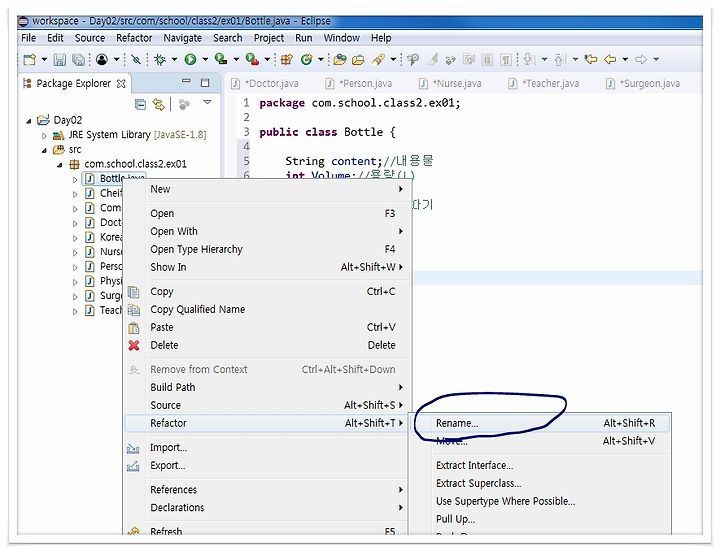The height and width of the screenshot is (551, 720).
Task: Click line 3 'public class Bottle' code
Action: 327,132
